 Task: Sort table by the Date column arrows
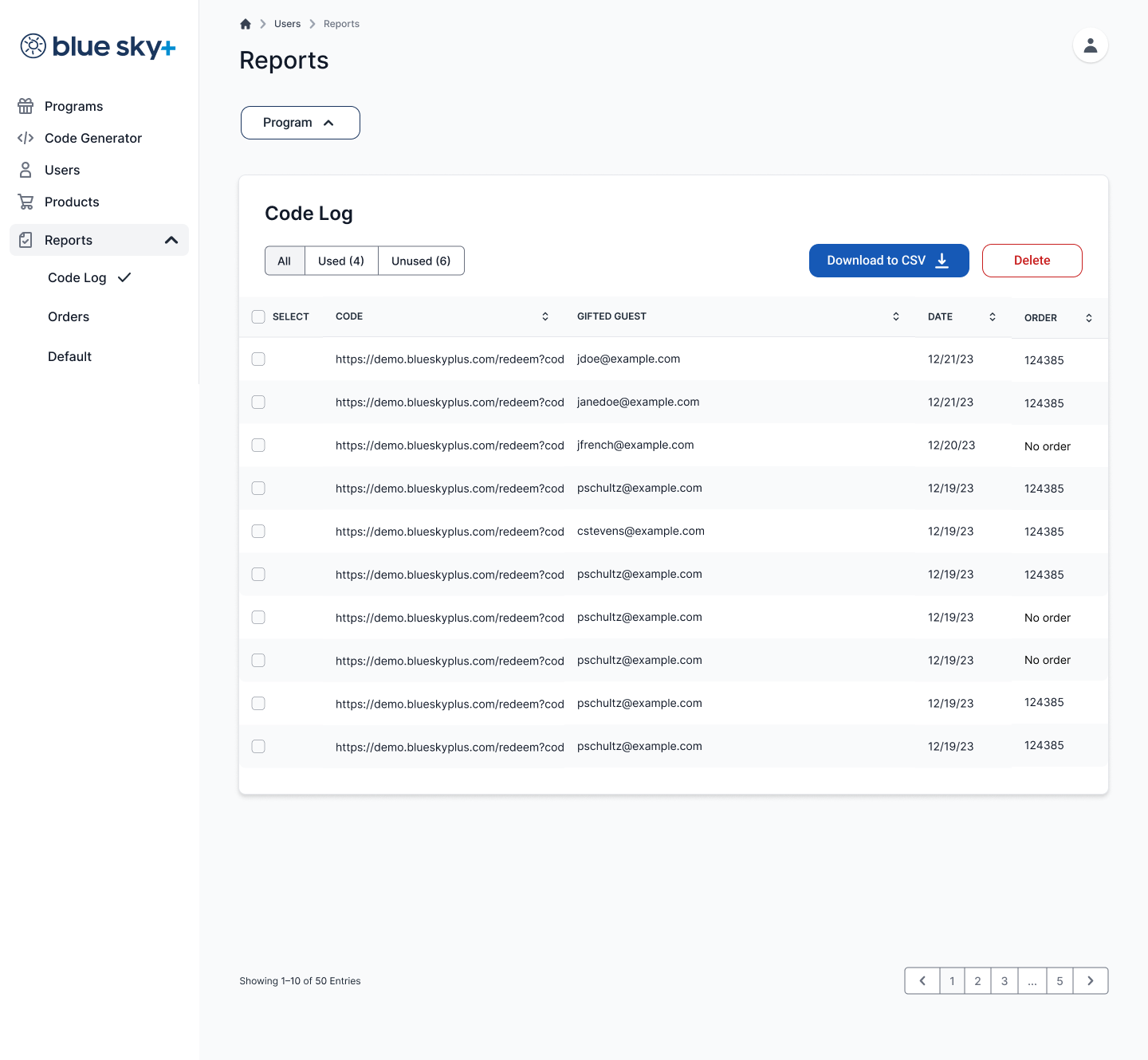click(993, 316)
